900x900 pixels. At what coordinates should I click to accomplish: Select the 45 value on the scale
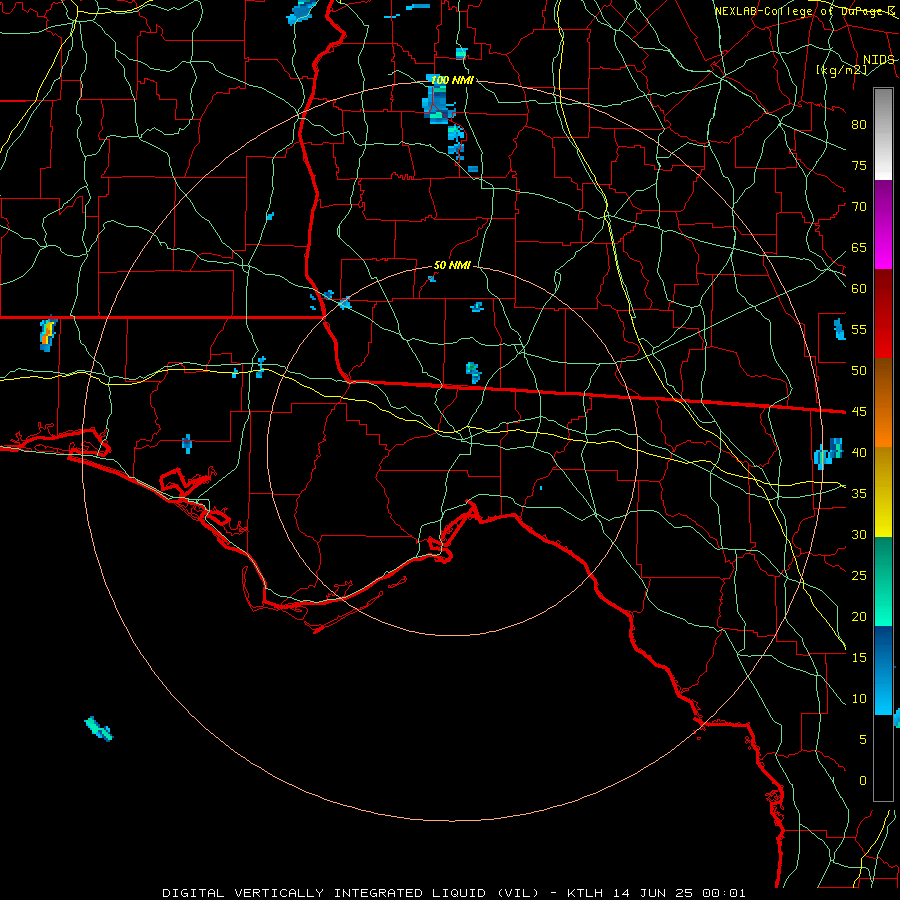[x=859, y=412]
